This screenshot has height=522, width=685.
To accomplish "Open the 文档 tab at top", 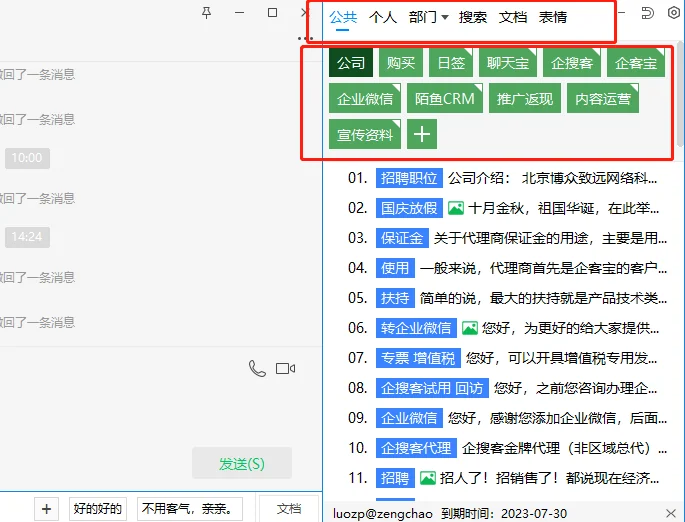I will point(513,17).
